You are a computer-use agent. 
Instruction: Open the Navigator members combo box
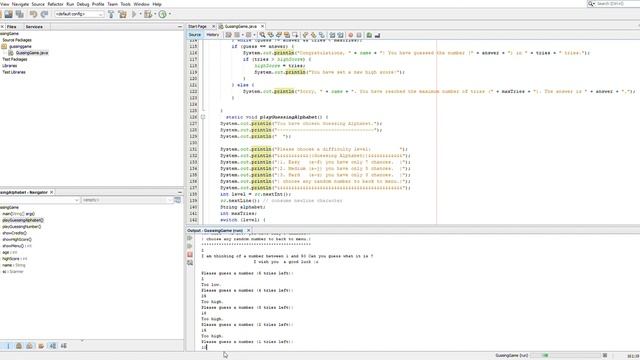[x=40, y=200]
